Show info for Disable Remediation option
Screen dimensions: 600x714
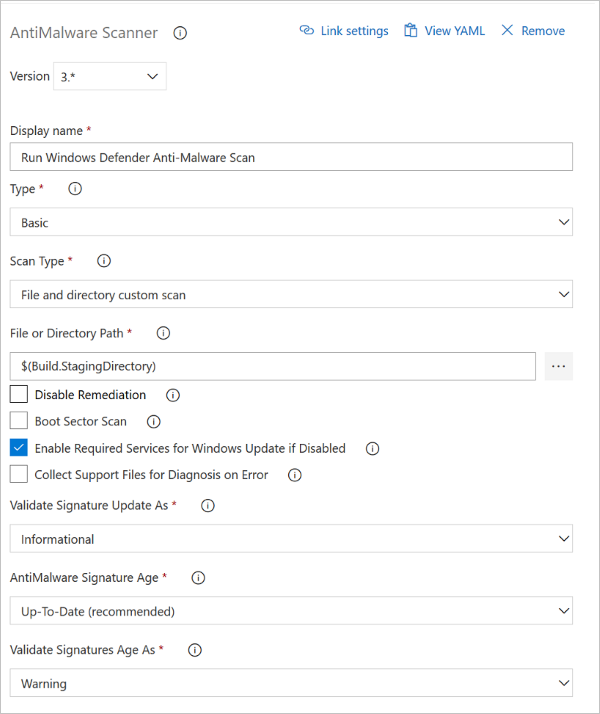(x=173, y=395)
